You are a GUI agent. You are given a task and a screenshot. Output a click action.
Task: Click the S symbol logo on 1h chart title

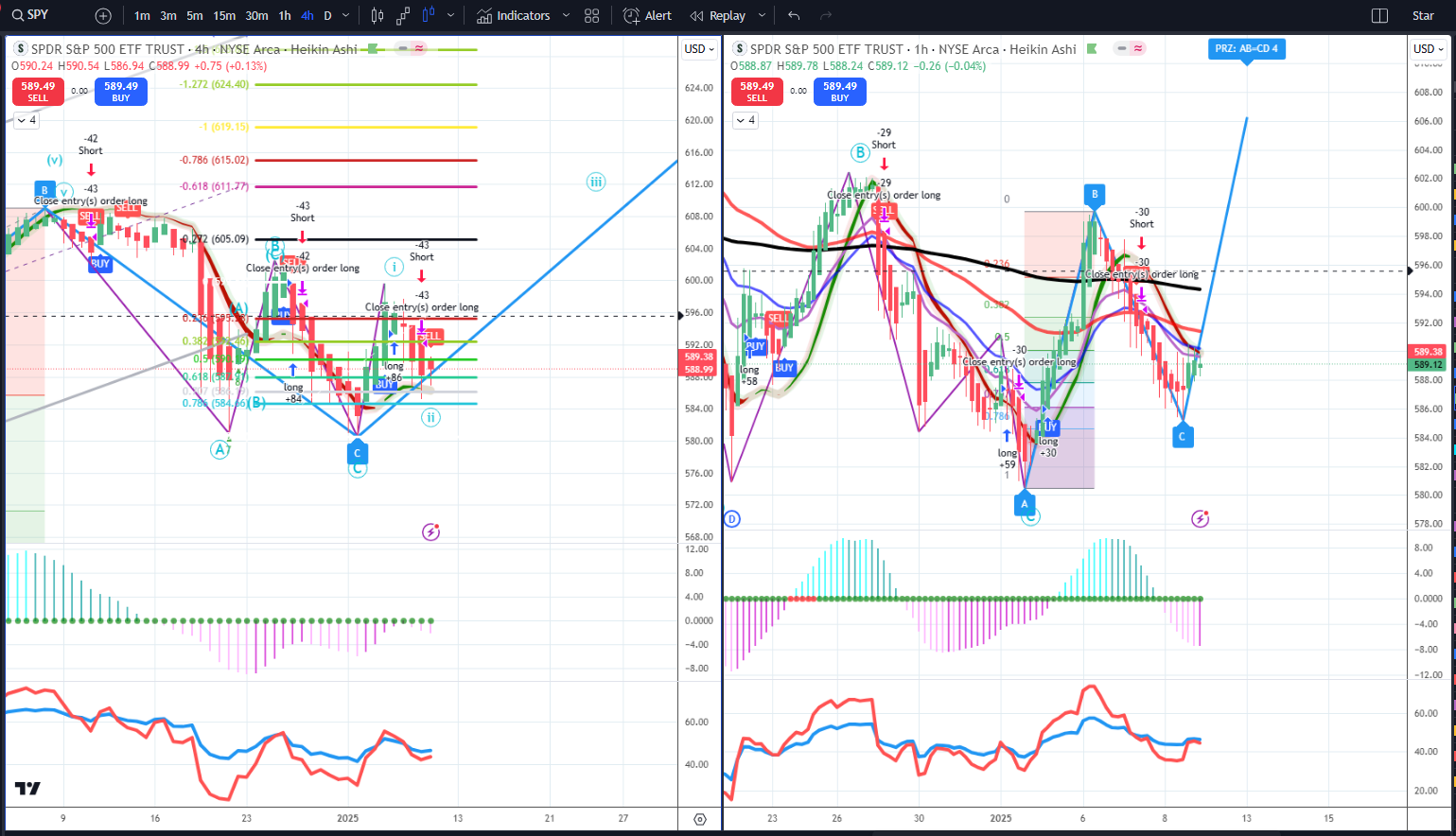point(740,49)
